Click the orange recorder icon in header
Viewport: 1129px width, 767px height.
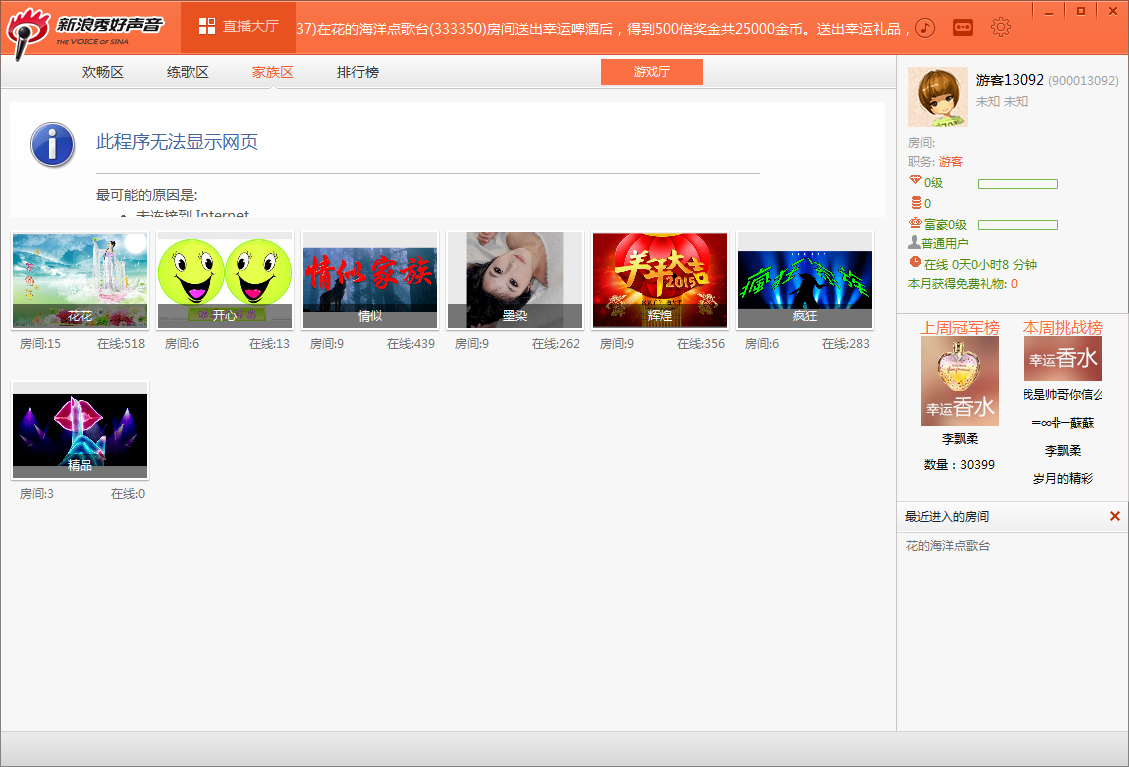(963, 27)
